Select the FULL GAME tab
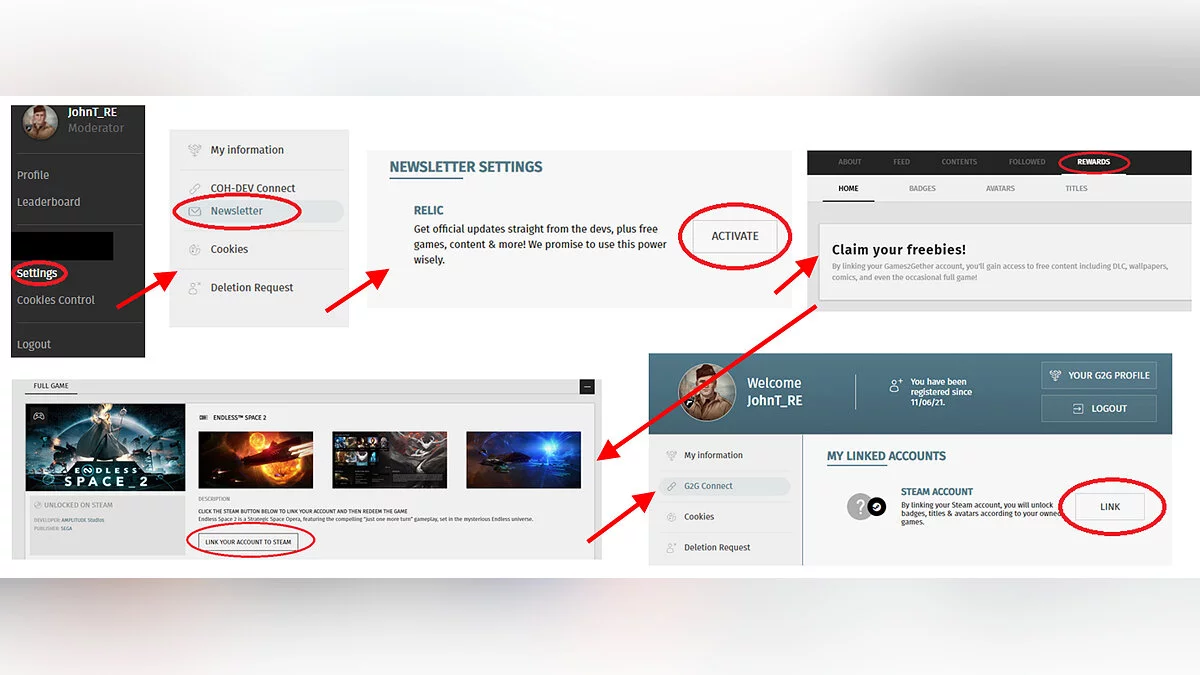The image size is (1200, 675). tap(51, 386)
